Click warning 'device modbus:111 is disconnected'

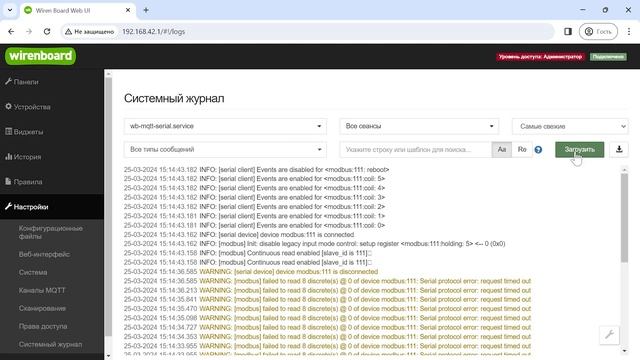[x=251, y=272]
